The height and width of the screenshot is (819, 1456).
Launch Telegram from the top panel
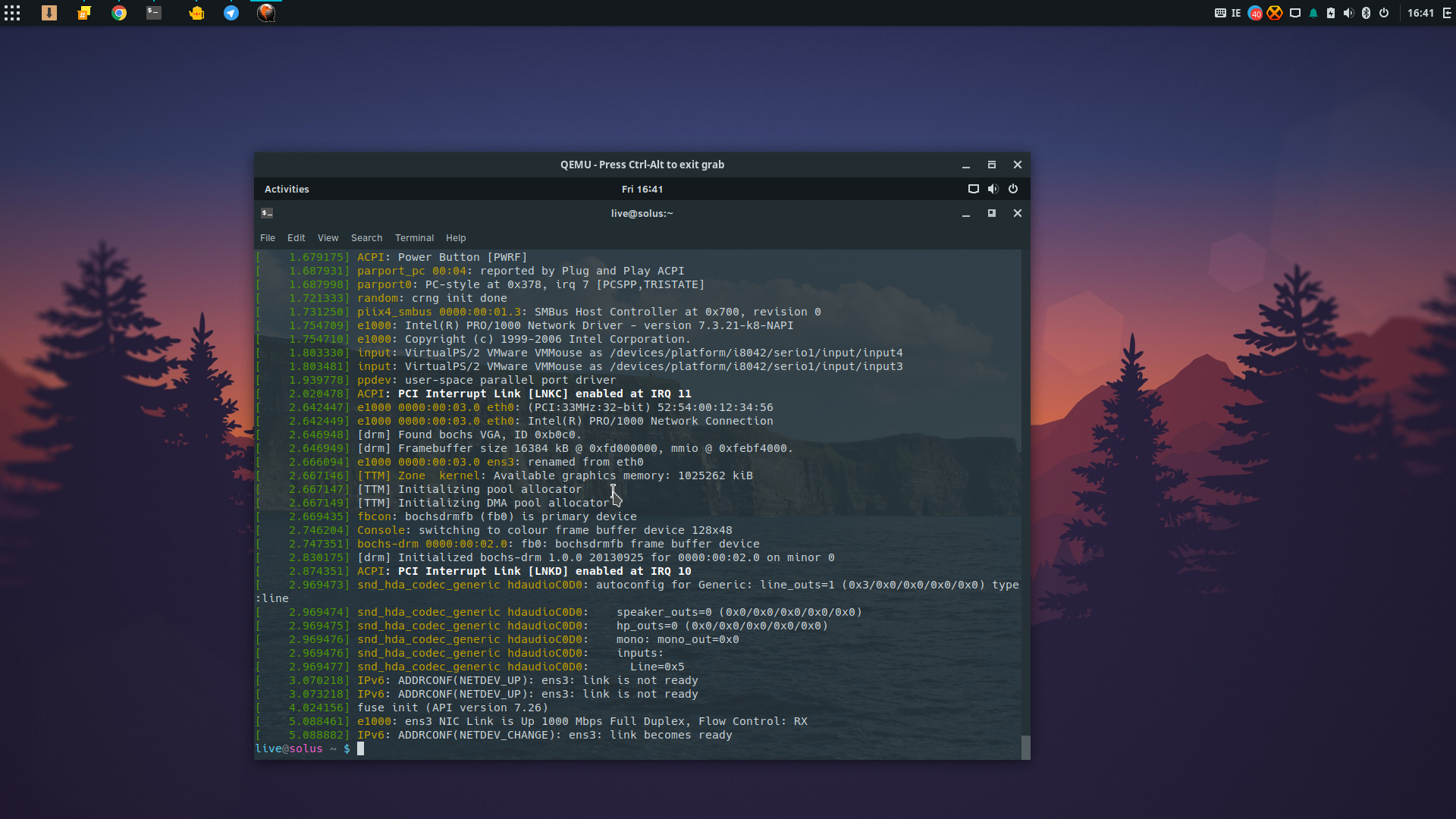pos(231,13)
